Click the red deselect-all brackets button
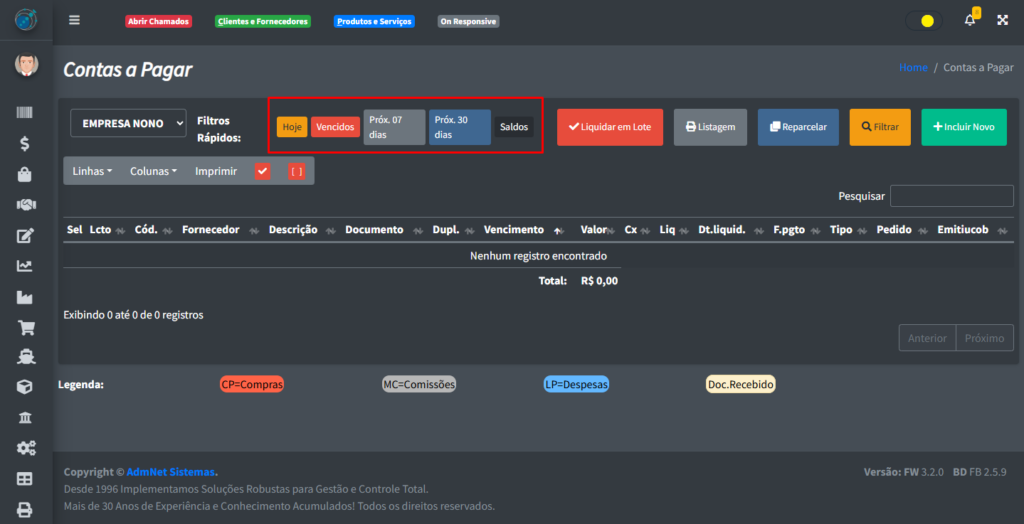1024x524 pixels. tap(296, 171)
